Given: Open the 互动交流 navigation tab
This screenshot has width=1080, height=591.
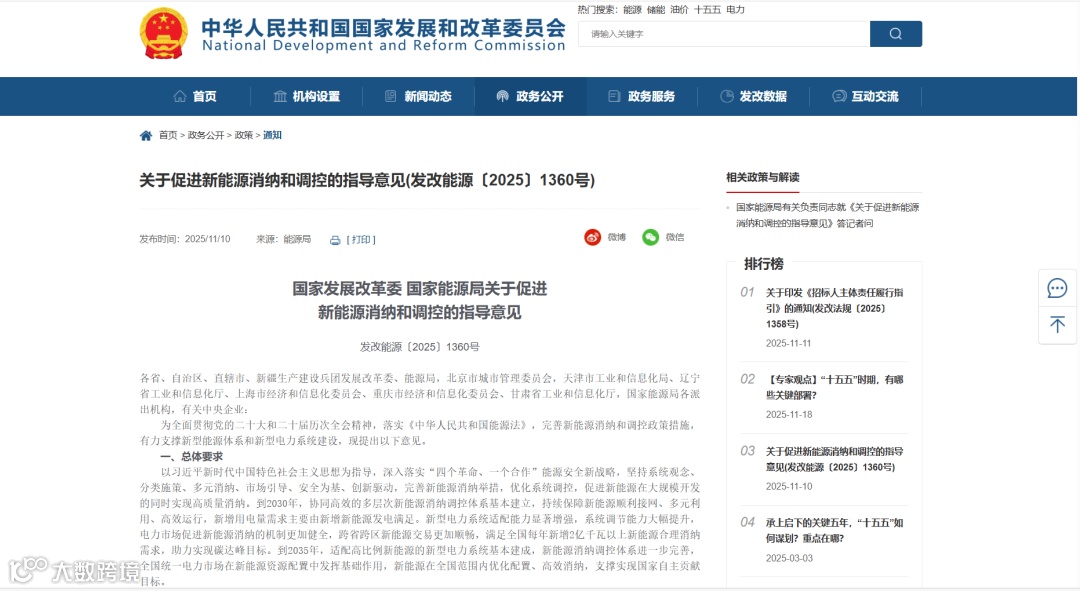Looking at the screenshot, I should 866,96.
